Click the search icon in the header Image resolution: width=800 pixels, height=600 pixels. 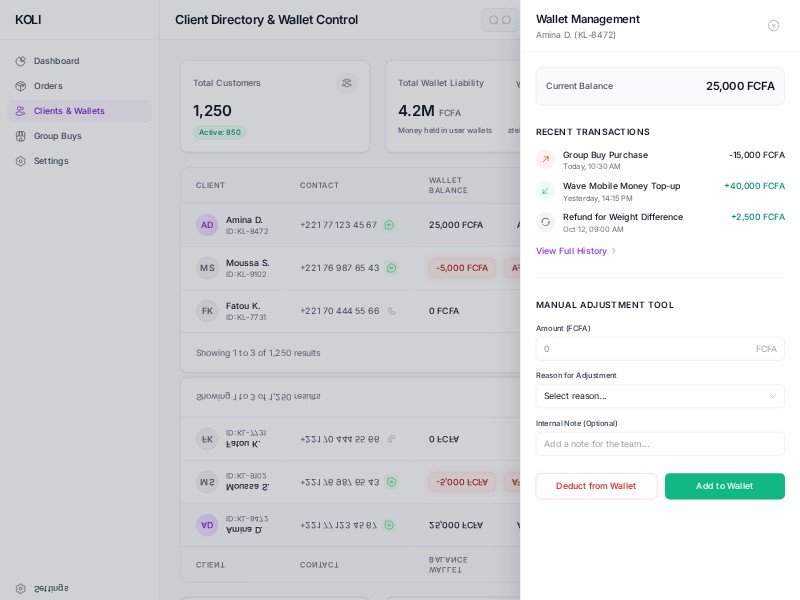[493, 20]
